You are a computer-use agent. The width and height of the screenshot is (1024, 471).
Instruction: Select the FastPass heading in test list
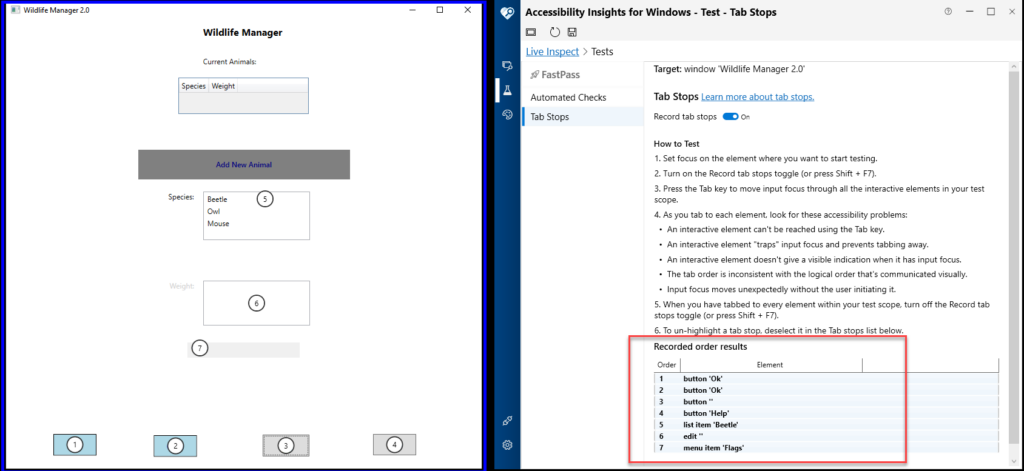[x=560, y=75]
